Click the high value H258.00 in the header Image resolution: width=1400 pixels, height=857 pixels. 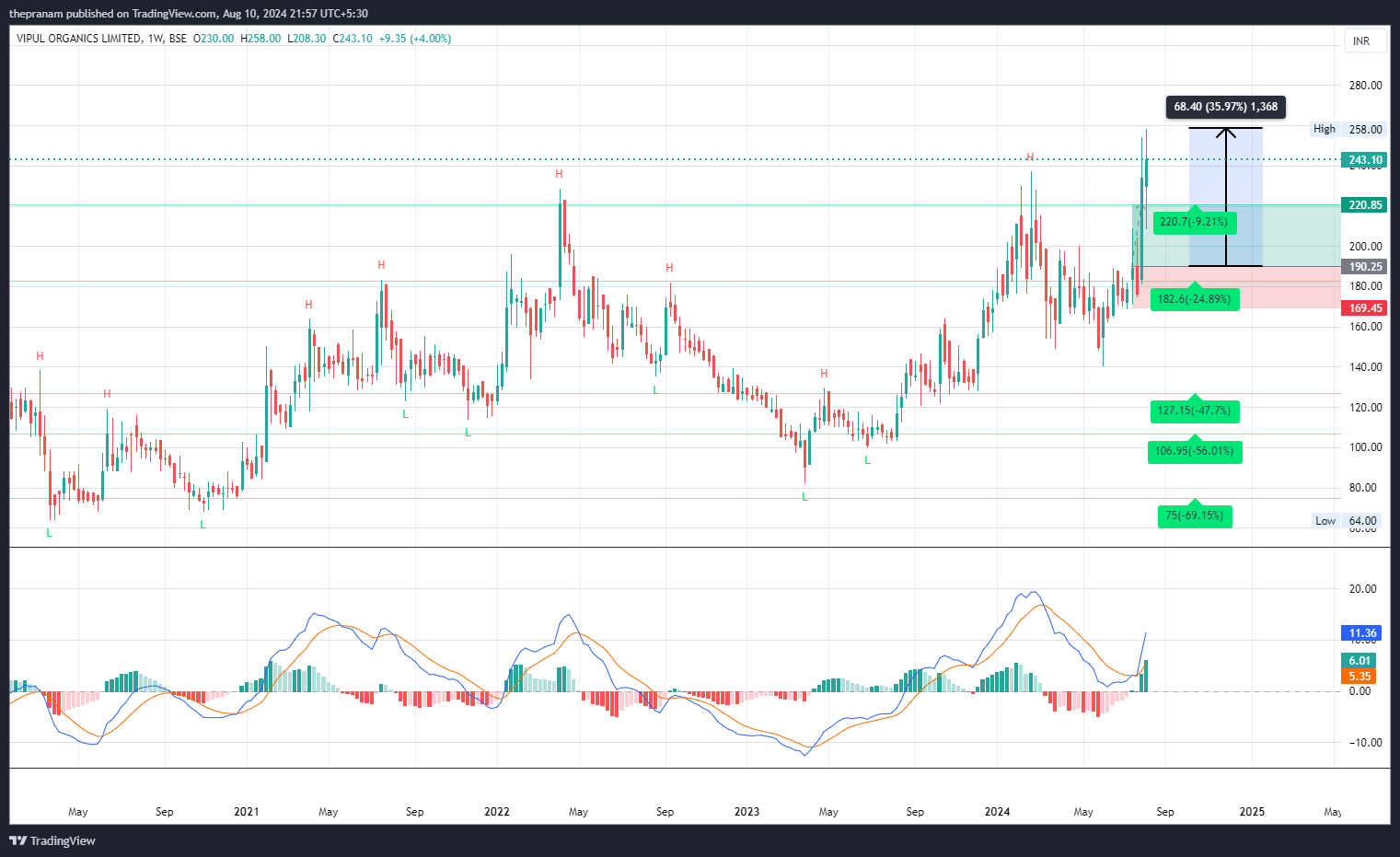coord(260,39)
